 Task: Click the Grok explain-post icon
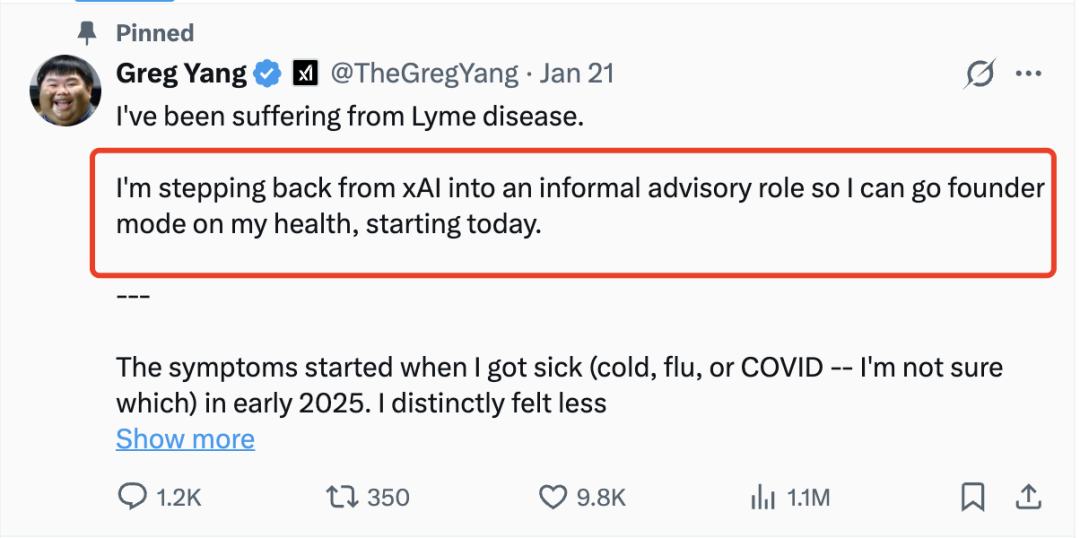pyautogui.click(x=981, y=73)
